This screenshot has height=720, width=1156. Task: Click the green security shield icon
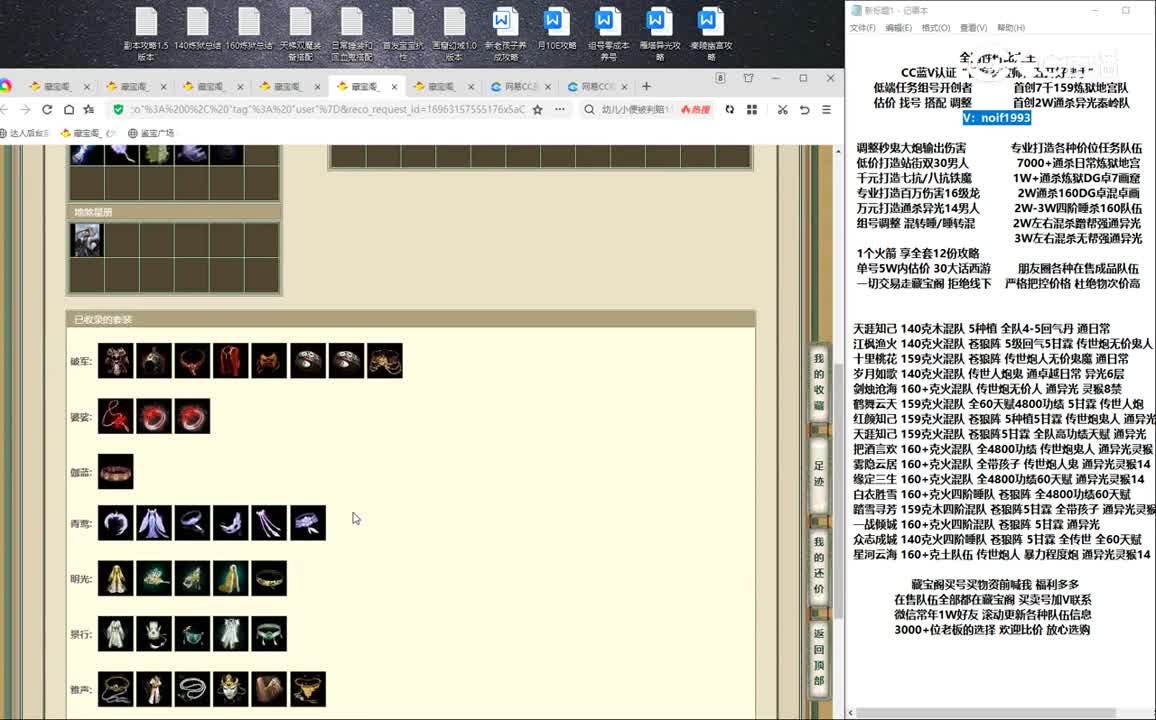pyautogui.click(x=118, y=109)
